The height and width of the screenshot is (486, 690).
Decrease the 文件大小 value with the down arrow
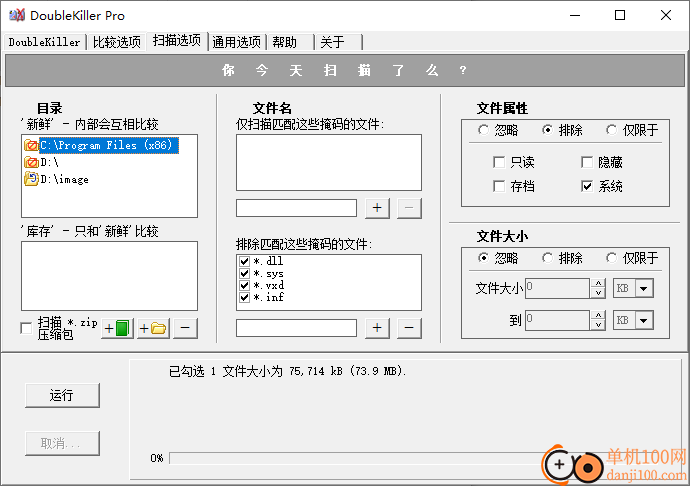[598, 293]
